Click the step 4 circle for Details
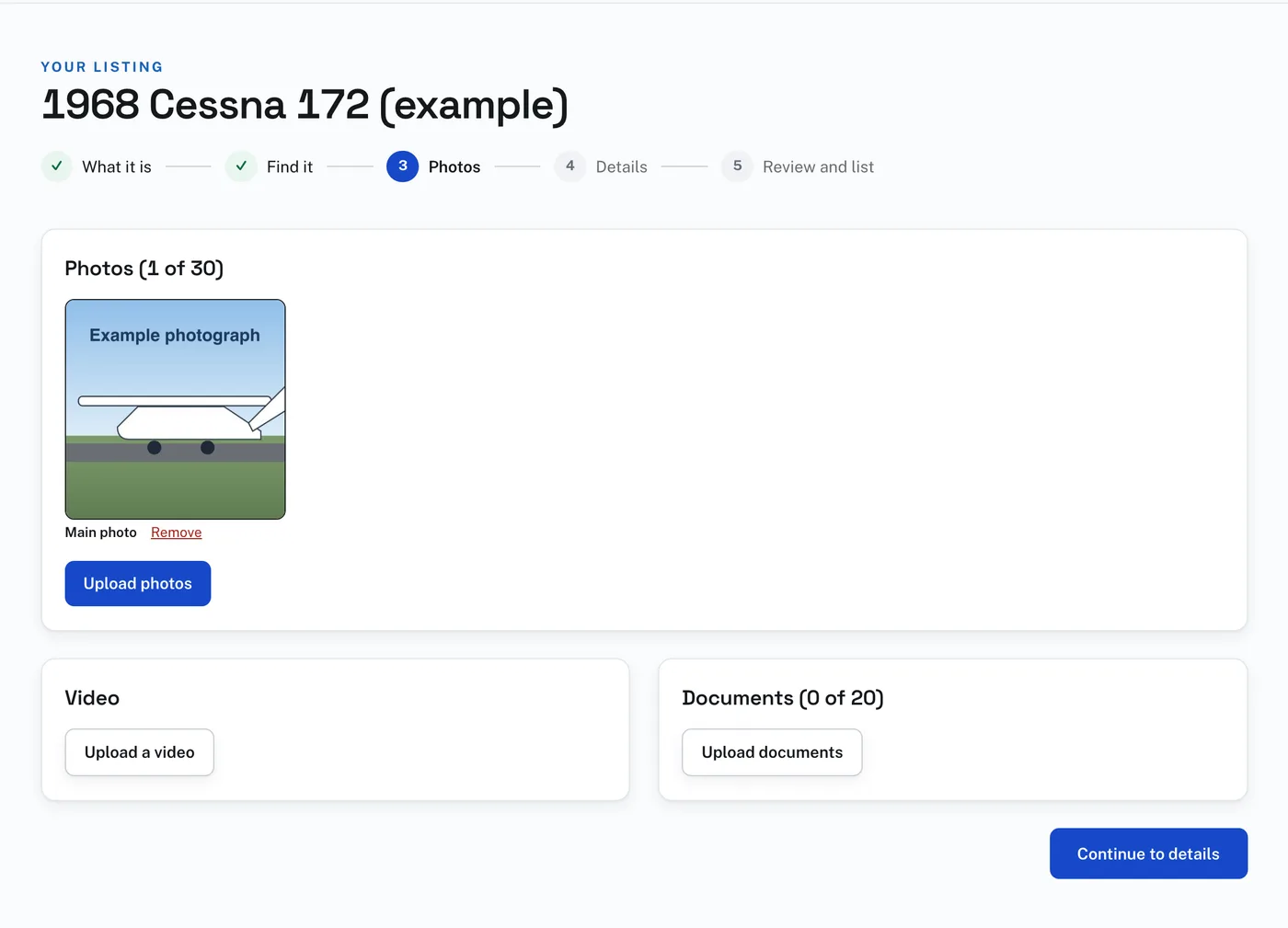The height and width of the screenshot is (928, 1288). click(x=570, y=166)
